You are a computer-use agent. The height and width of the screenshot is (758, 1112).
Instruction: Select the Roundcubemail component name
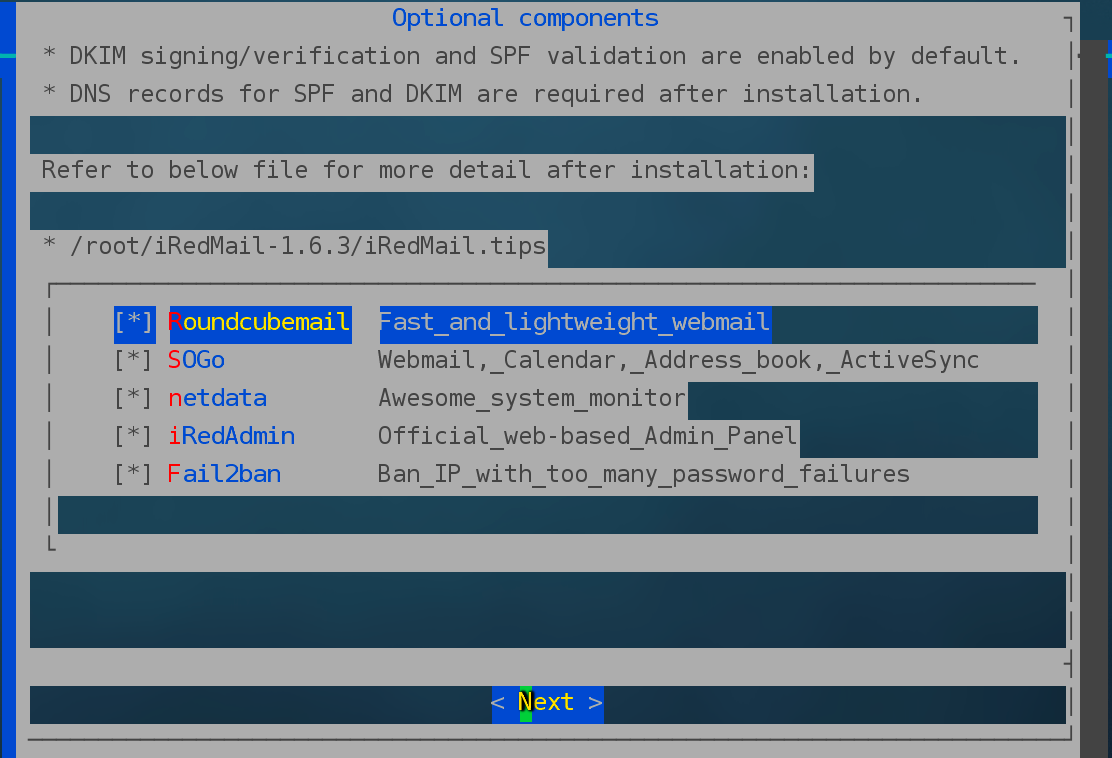[x=260, y=323]
